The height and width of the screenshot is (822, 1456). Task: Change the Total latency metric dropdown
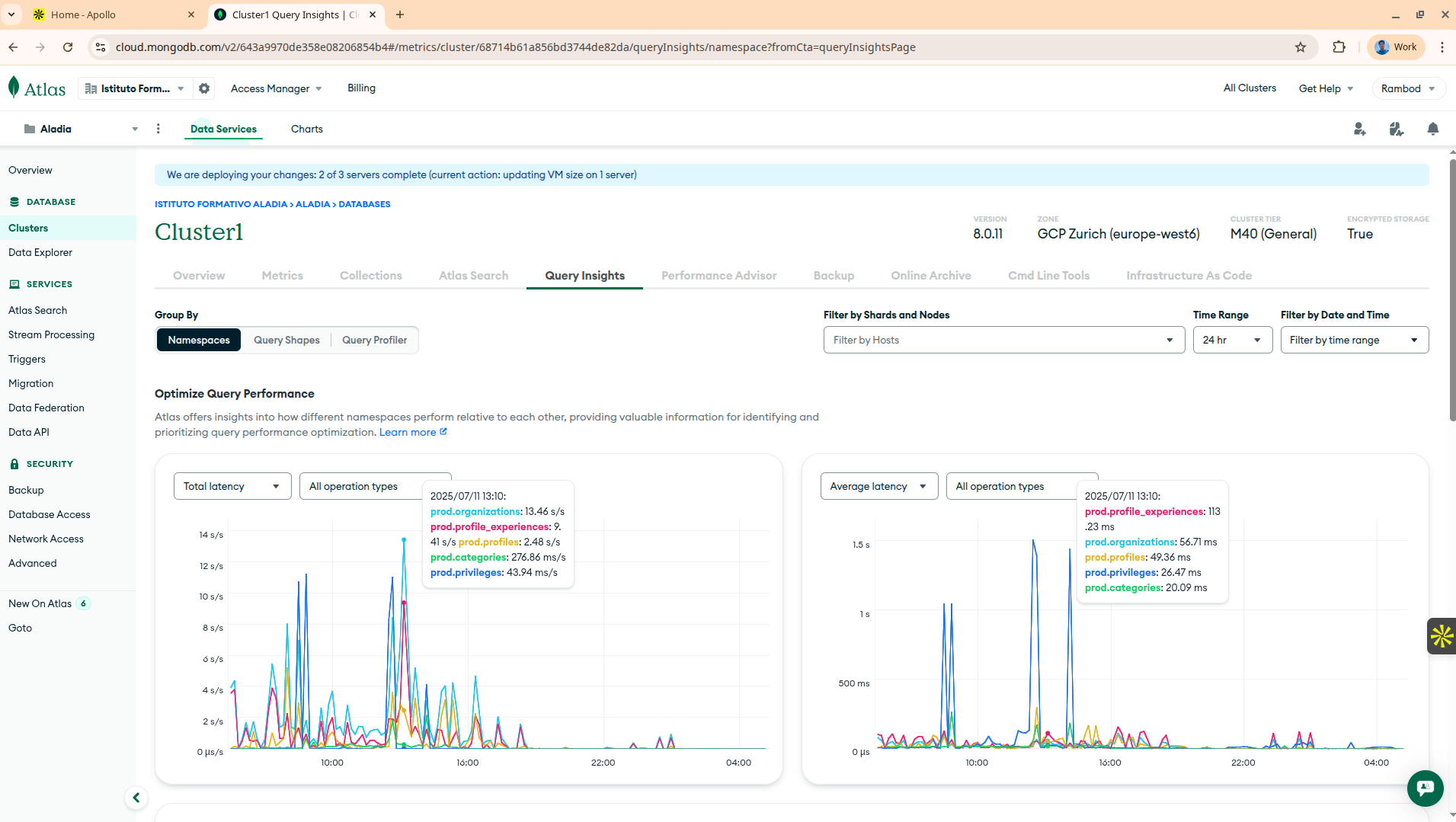232,486
